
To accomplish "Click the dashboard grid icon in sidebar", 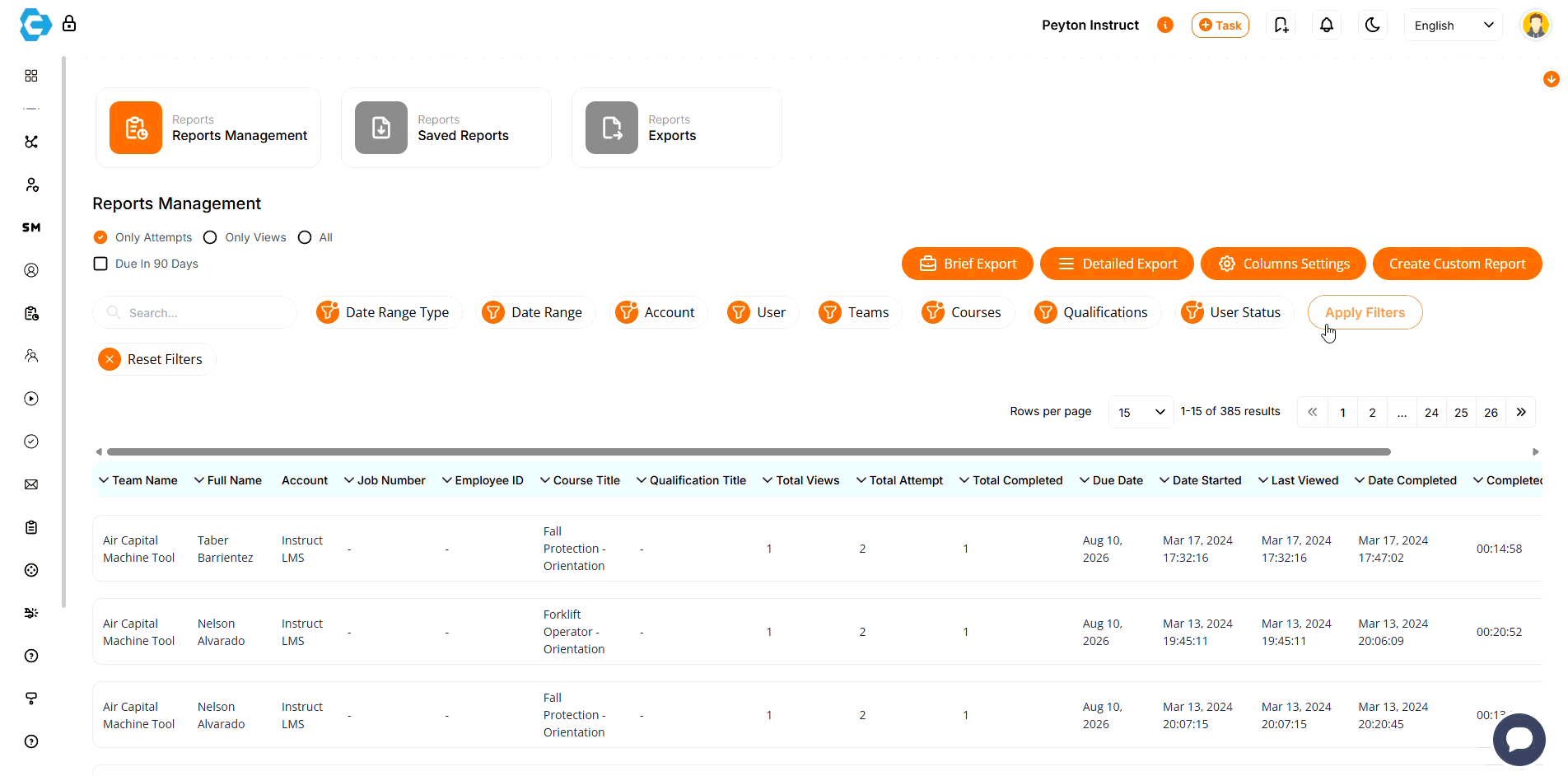I will (x=31, y=76).
